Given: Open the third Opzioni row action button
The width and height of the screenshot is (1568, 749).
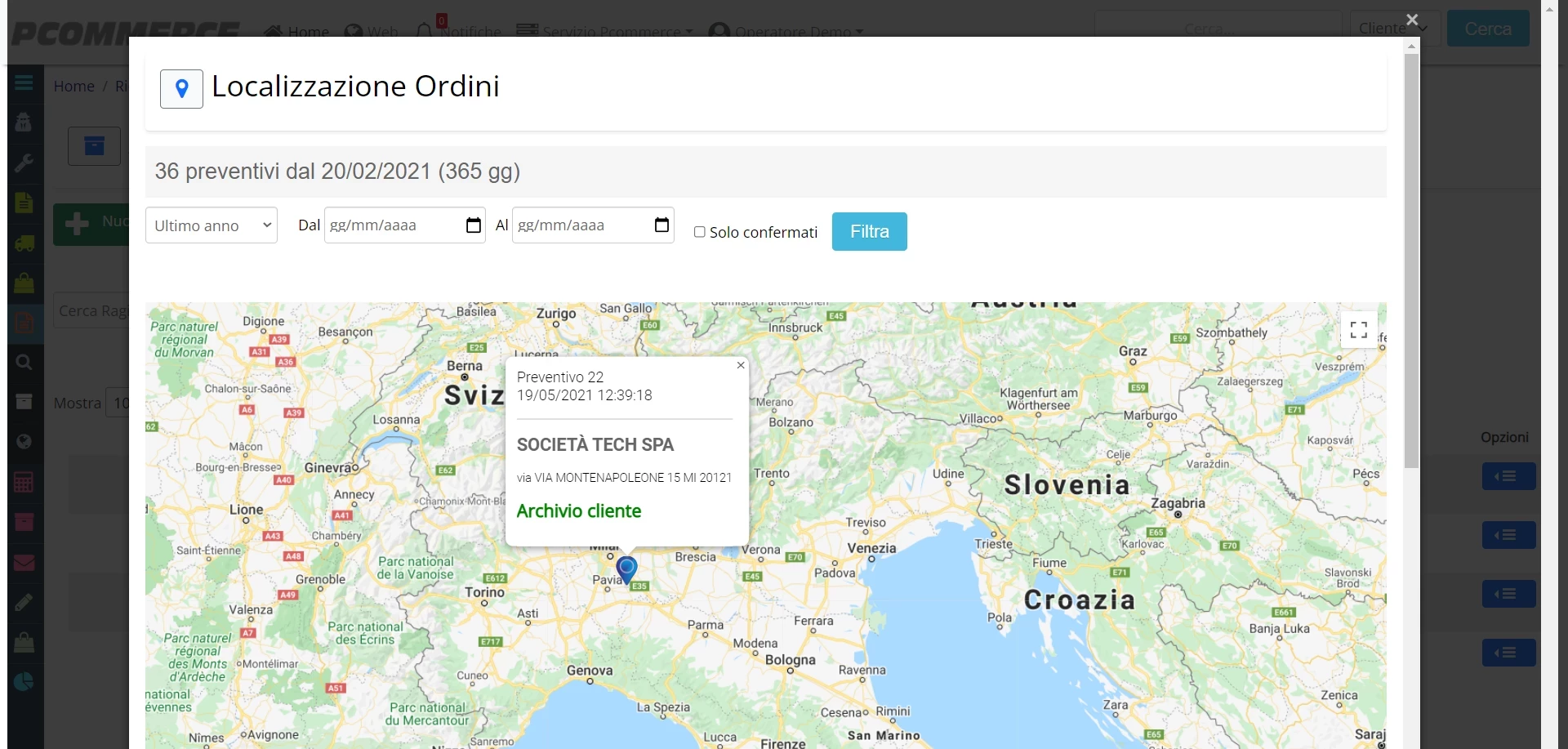Looking at the screenshot, I should [x=1509, y=594].
